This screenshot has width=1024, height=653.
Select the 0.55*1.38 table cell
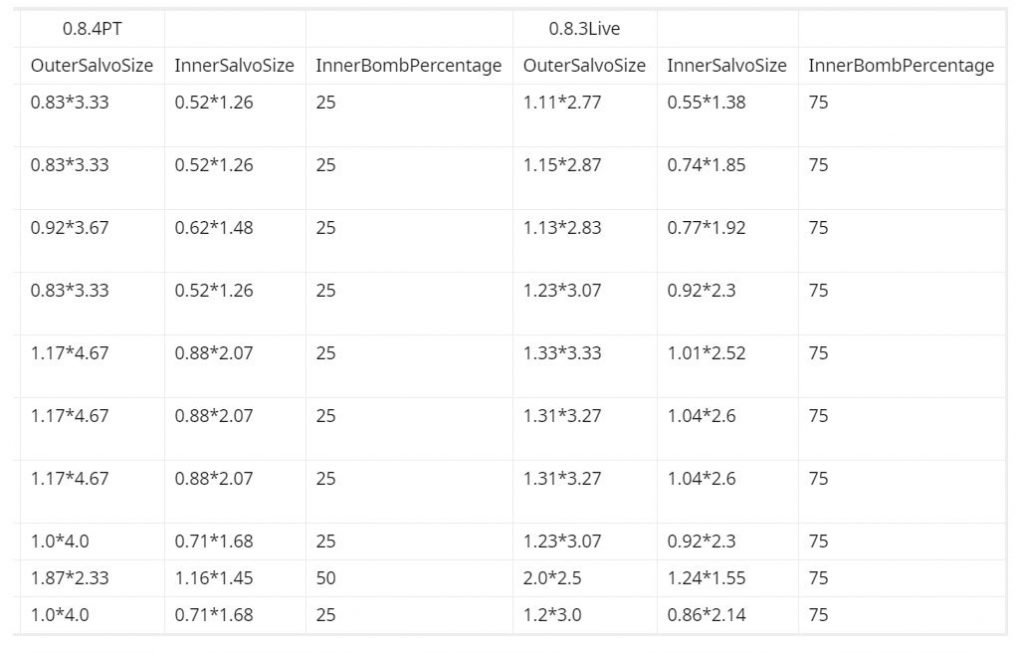pyautogui.click(x=706, y=103)
